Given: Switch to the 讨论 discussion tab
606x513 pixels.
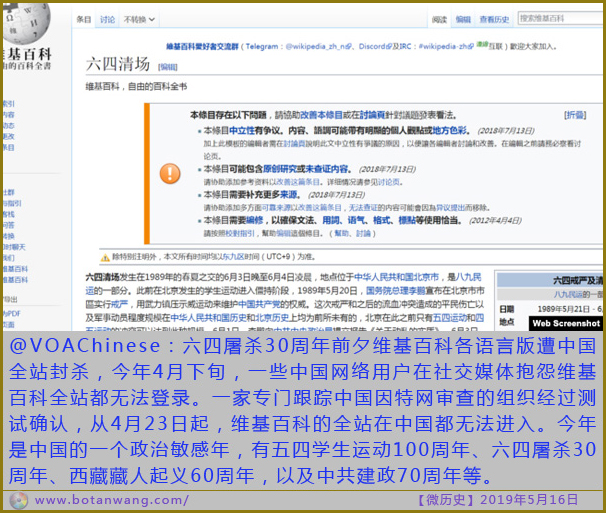Looking at the screenshot, I should pos(107,19).
